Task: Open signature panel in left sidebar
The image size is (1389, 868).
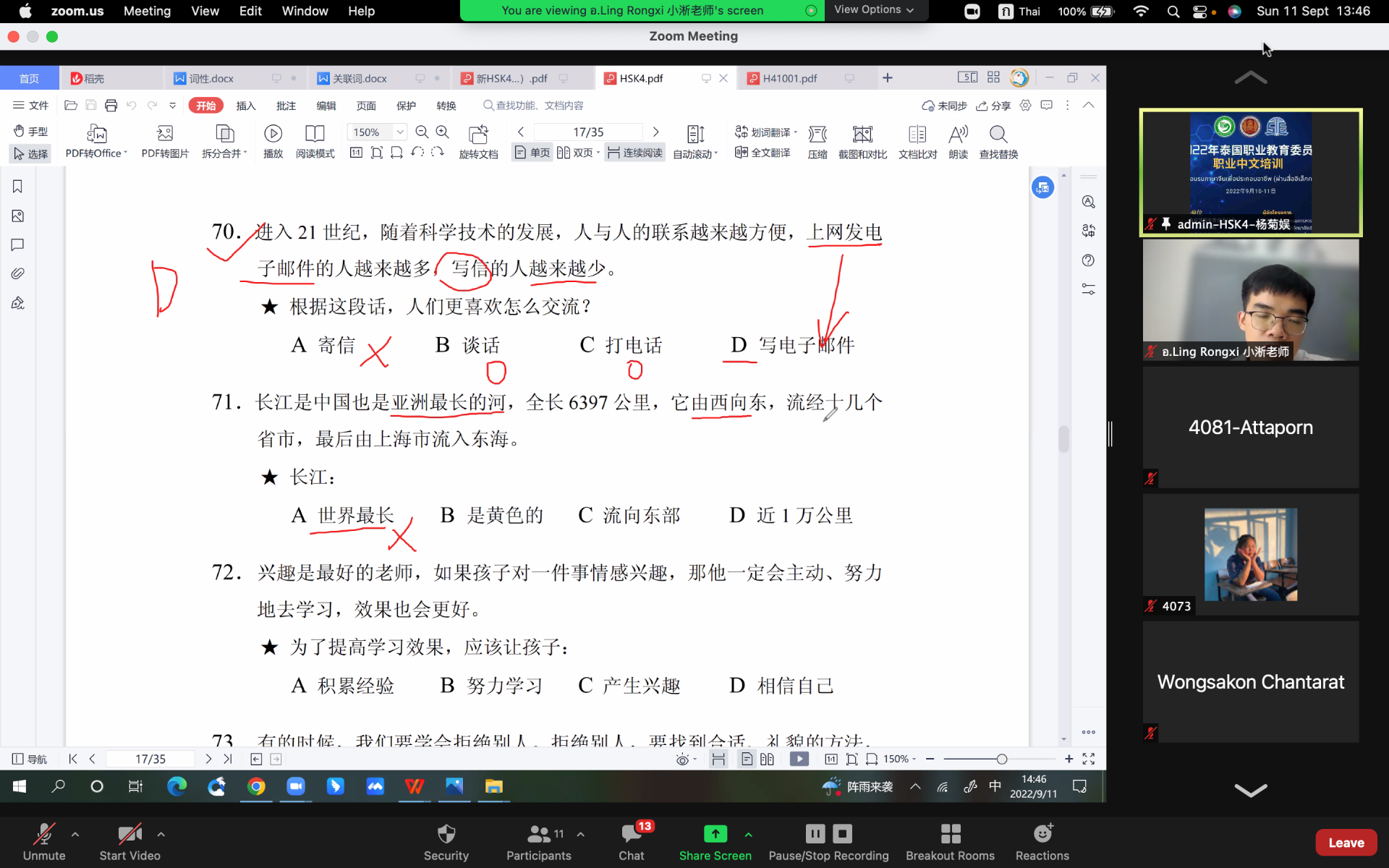Action: 18,302
